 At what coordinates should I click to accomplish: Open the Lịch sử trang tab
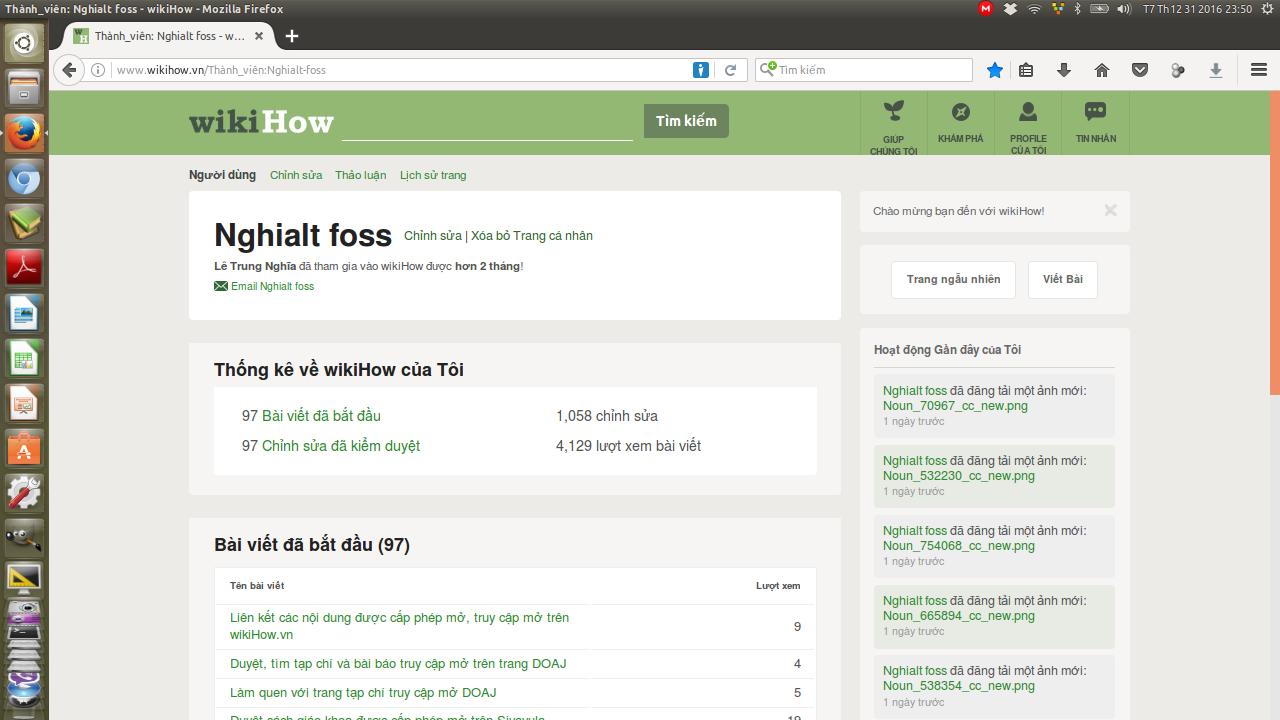(x=433, y=175)
